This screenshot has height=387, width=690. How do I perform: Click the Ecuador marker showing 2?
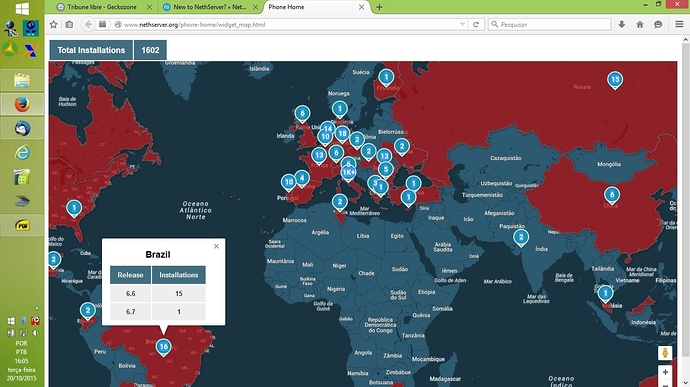tap(88, 312)
